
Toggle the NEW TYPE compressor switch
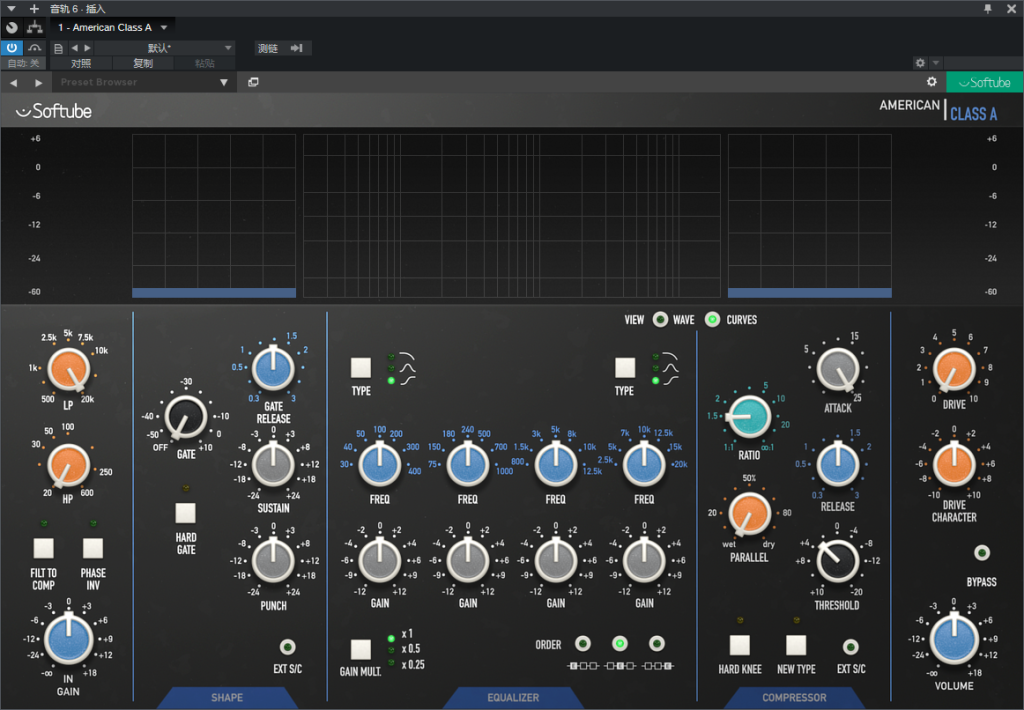pyautogui.click(x=795, y=645)
